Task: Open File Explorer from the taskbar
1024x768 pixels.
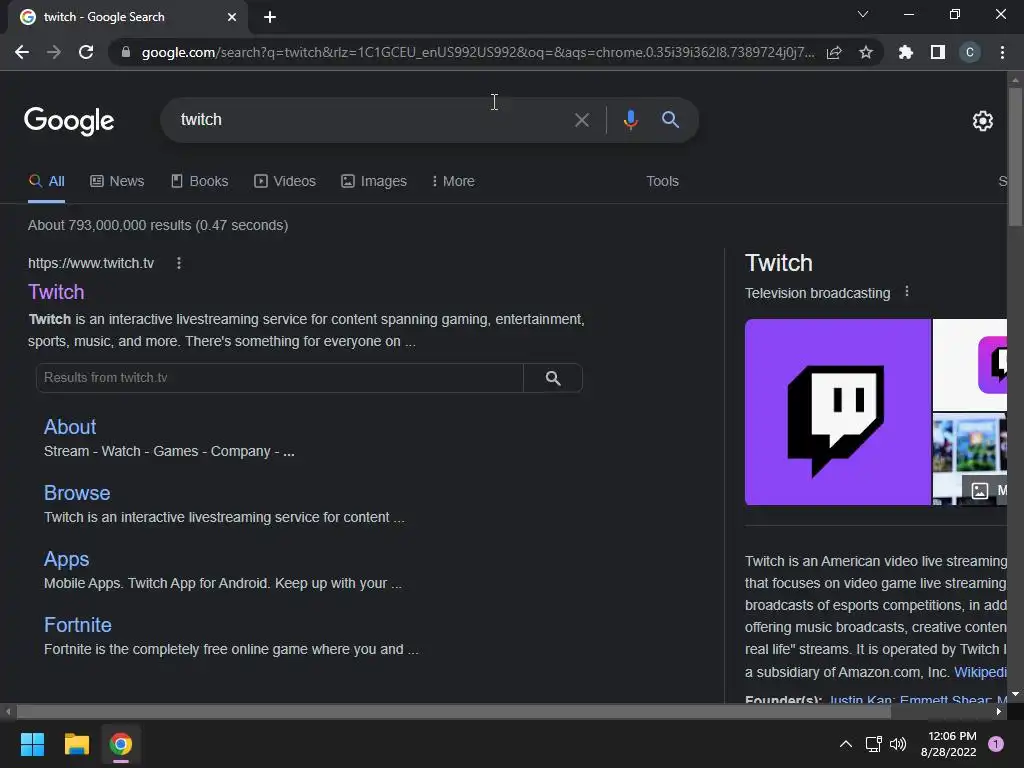Action: coord(76,744)
